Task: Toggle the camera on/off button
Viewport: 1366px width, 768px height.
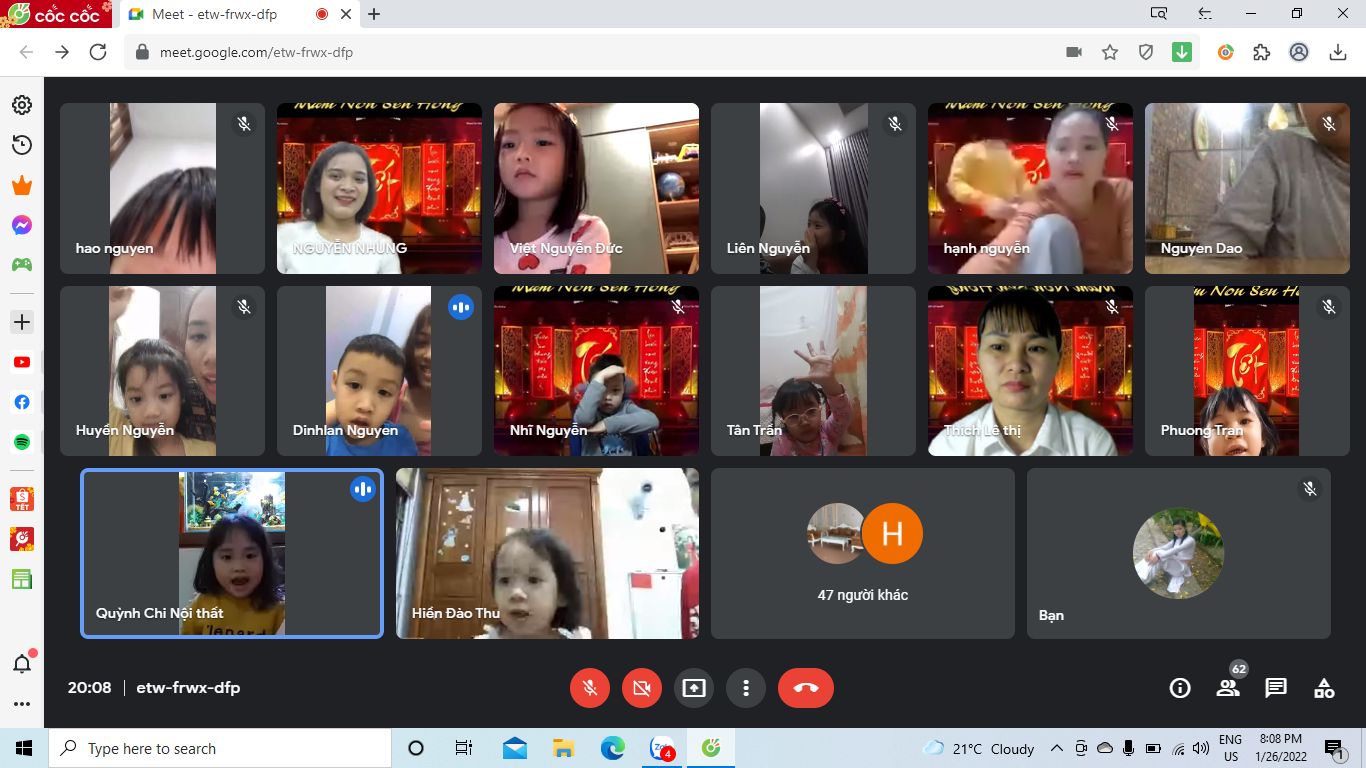Action: tap(642, 688)
